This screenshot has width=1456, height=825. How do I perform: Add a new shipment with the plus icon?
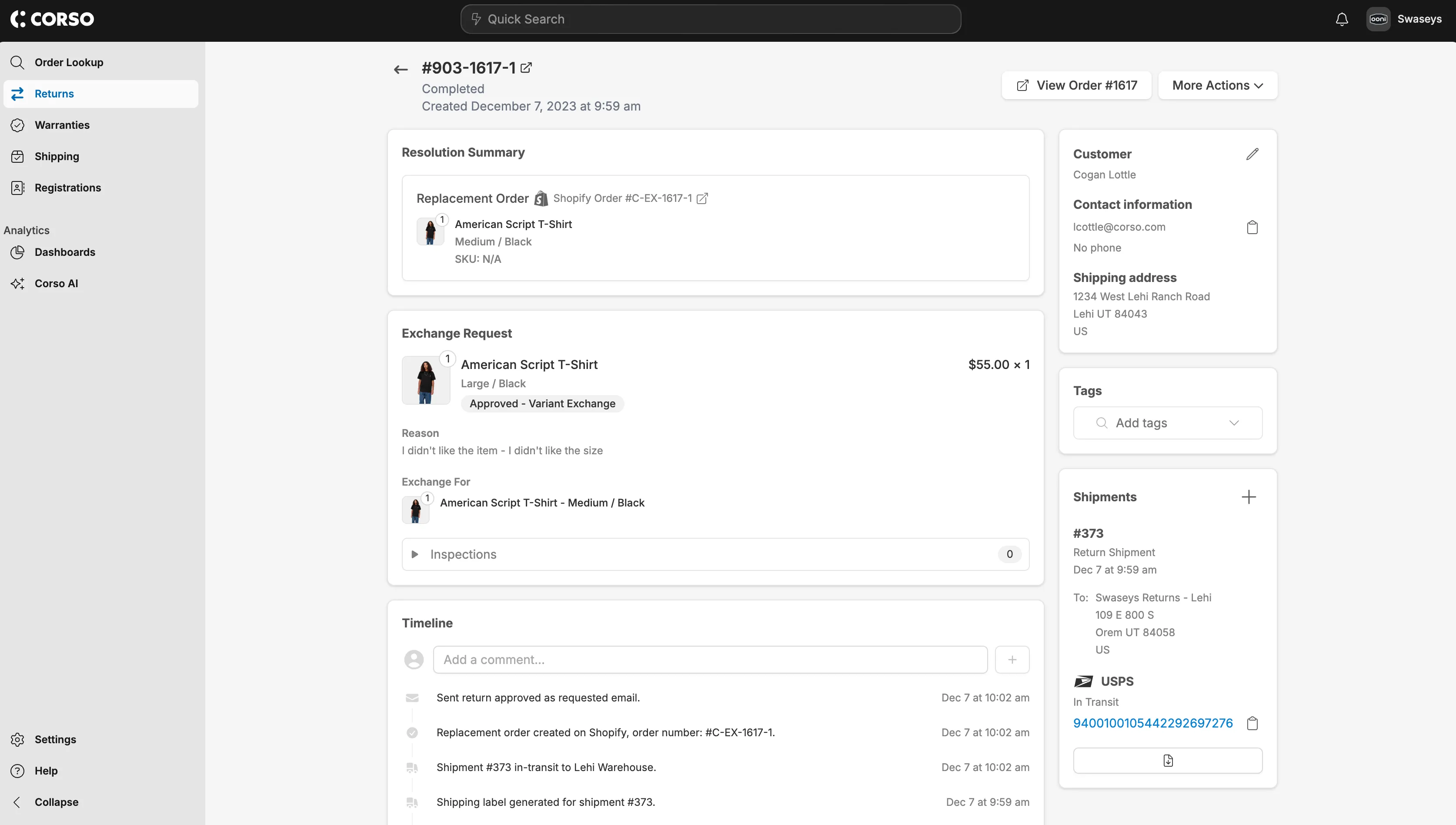pyautogui.click(x=1249, y=497)
